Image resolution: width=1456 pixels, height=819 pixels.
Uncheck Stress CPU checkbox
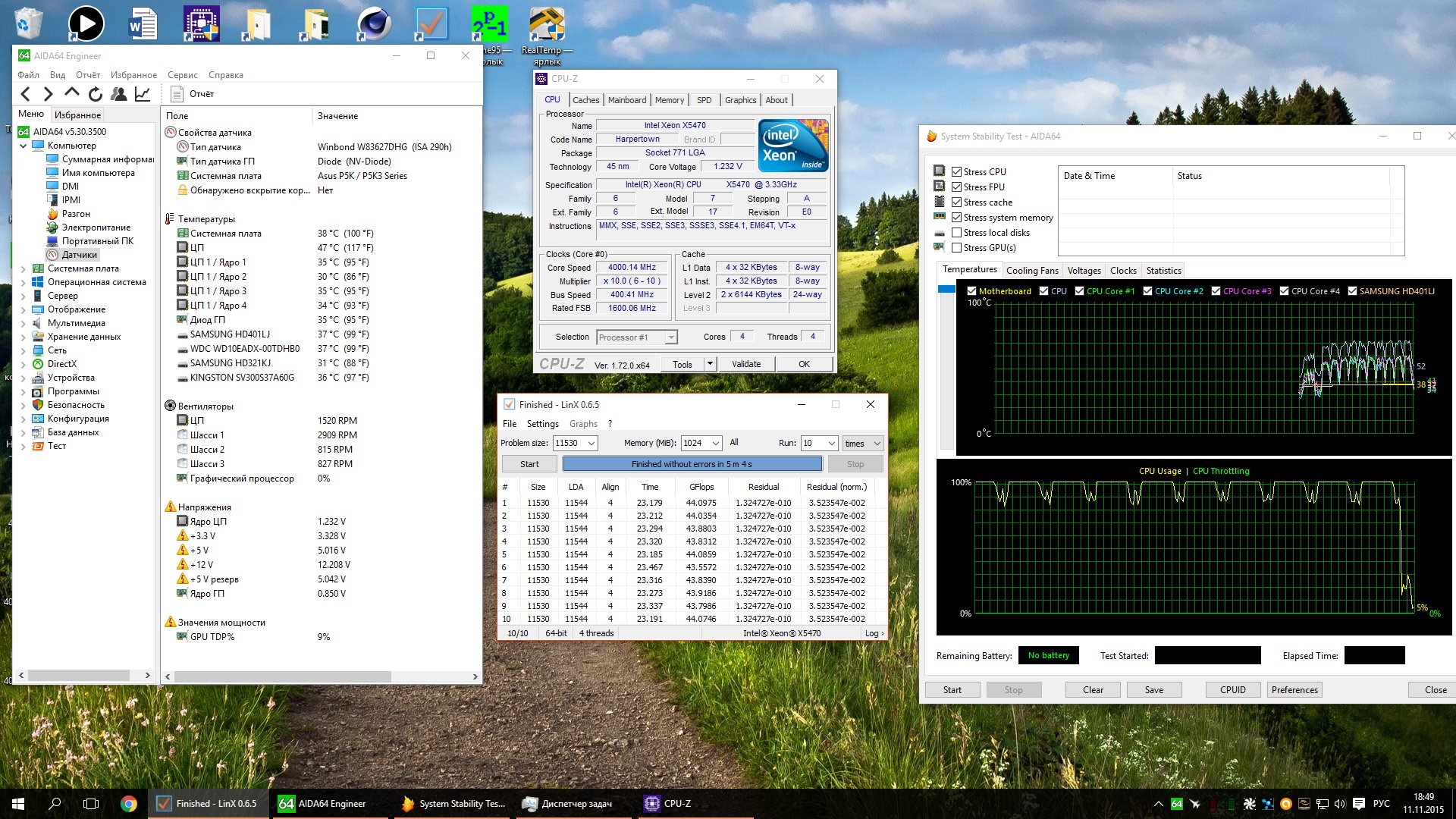point(957,172)
